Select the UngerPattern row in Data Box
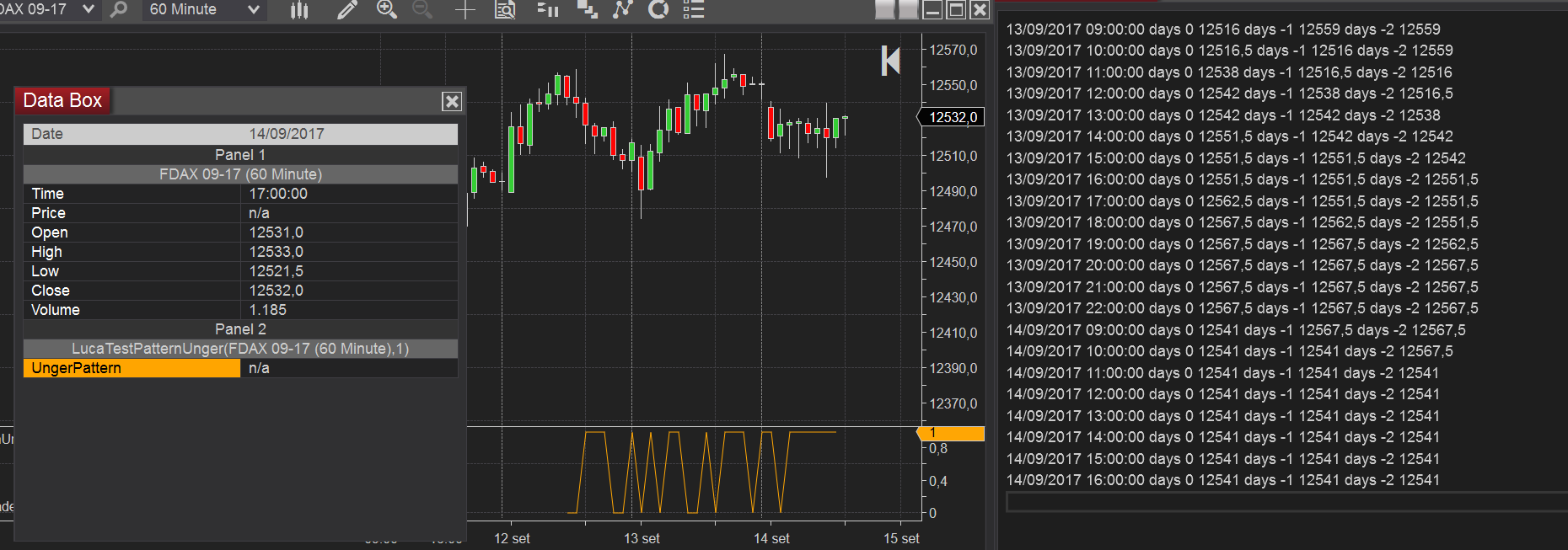 [x=240, y=368]
